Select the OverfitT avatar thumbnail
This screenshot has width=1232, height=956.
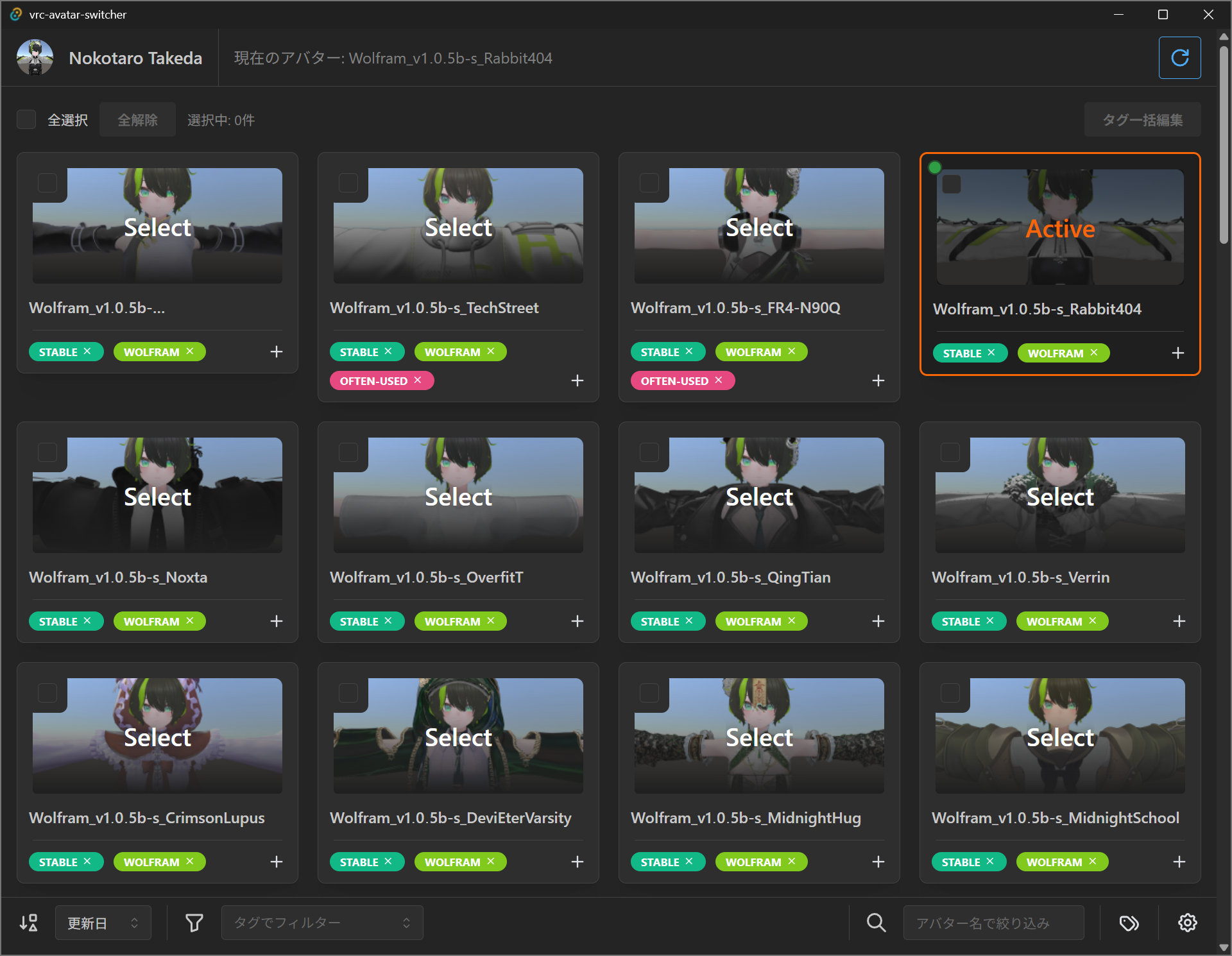pyautogui.click(x=458, y=495)
